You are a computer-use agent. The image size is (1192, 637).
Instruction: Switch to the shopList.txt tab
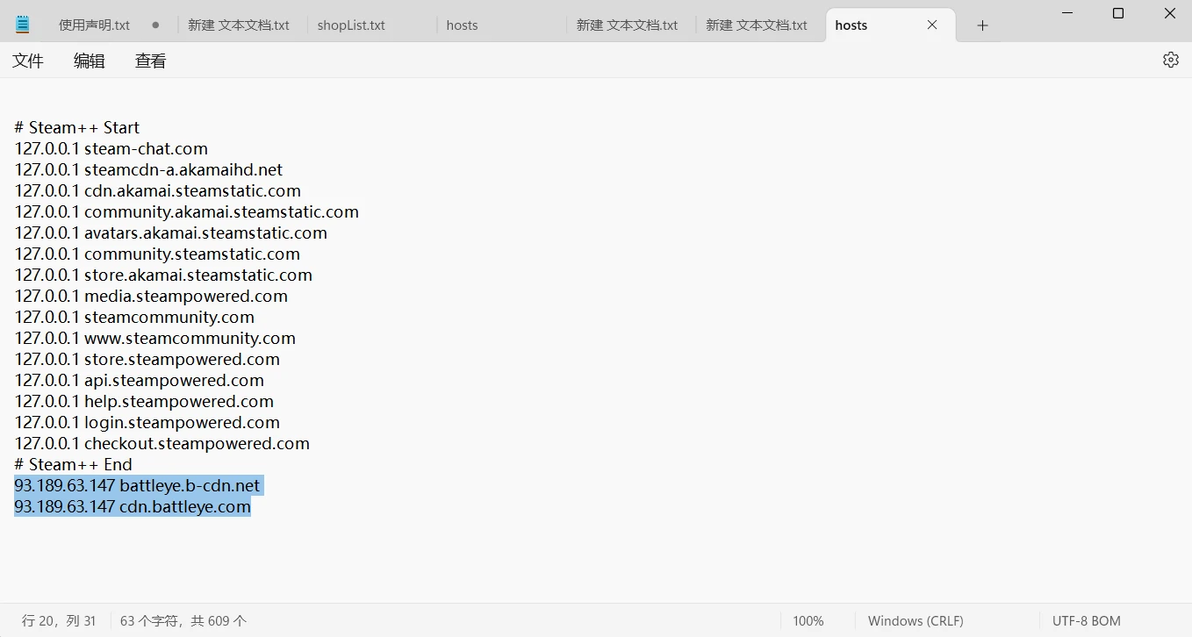[351, 25]
